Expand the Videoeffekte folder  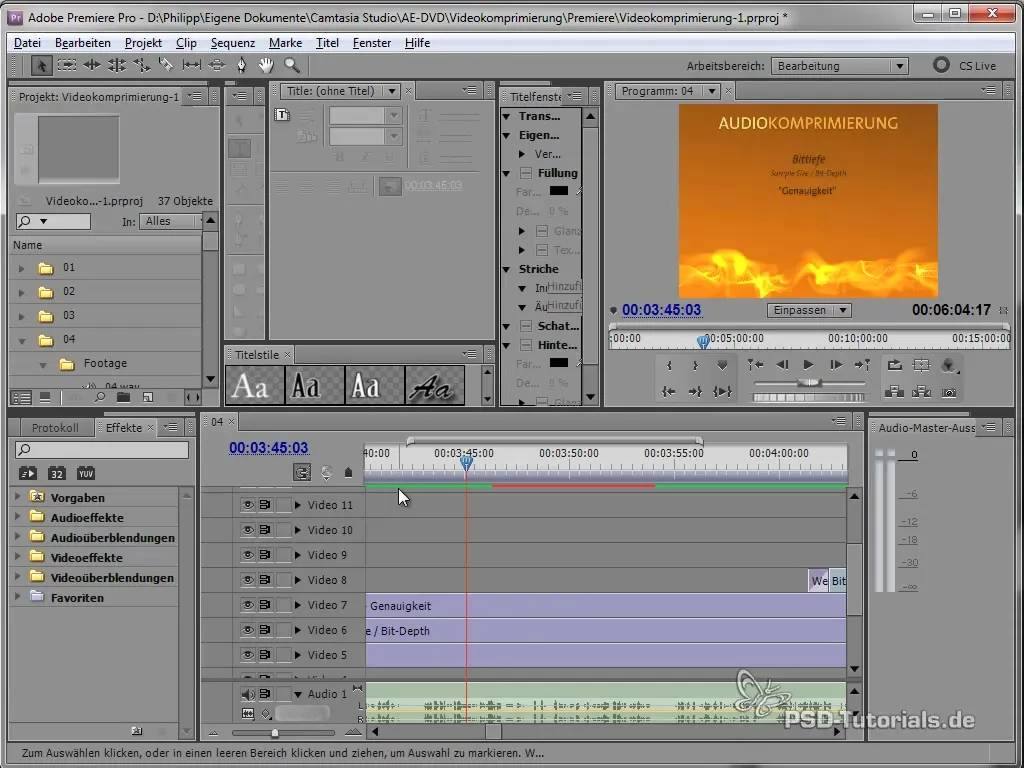click(x=18, y=557)
